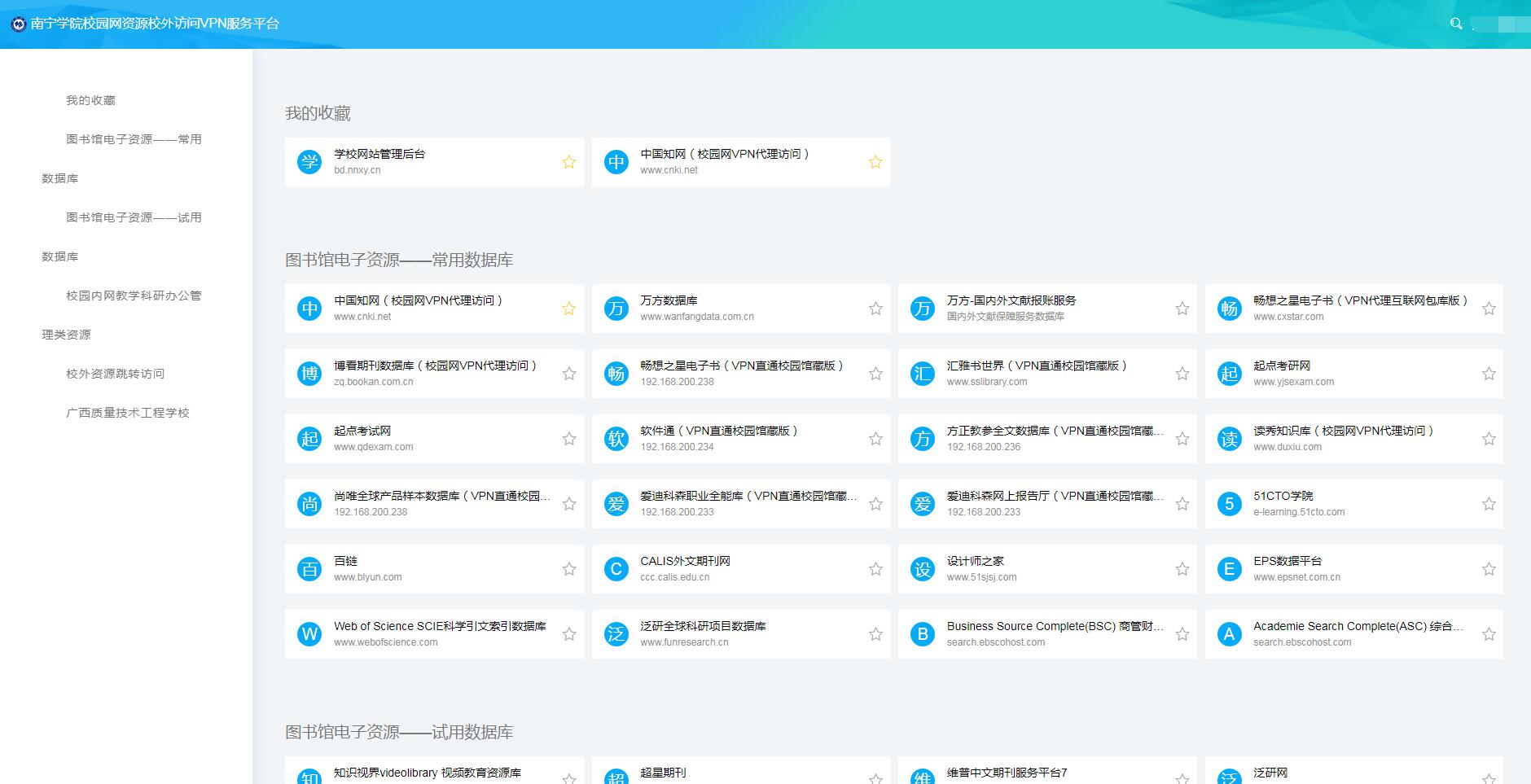Click the search magnifier icon in header

[1456, 24]
